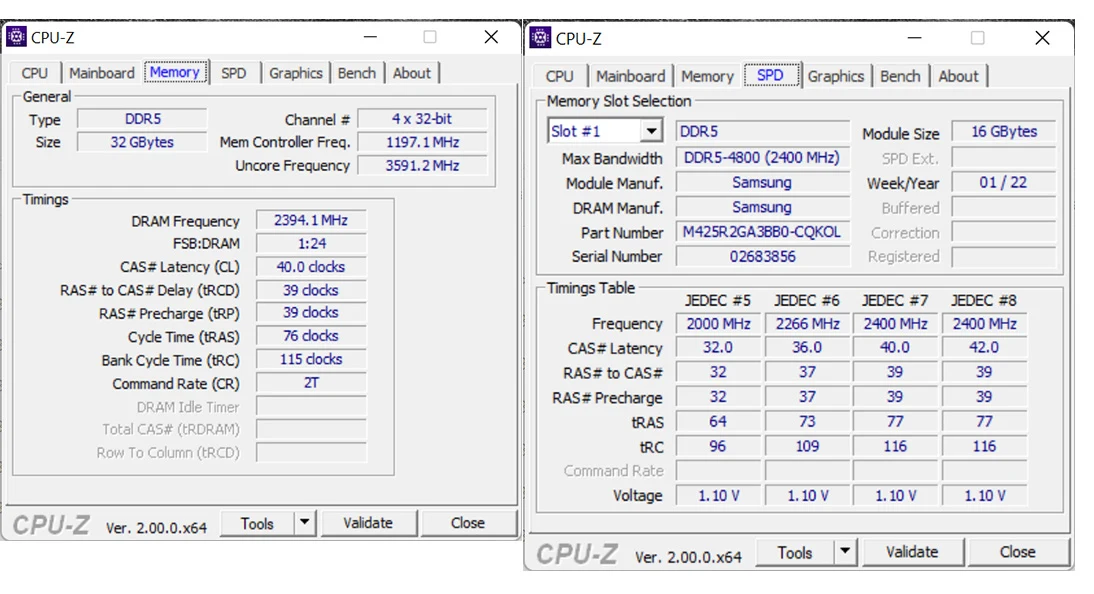Select the Mainboard tab in left window

tap(102, 72)
